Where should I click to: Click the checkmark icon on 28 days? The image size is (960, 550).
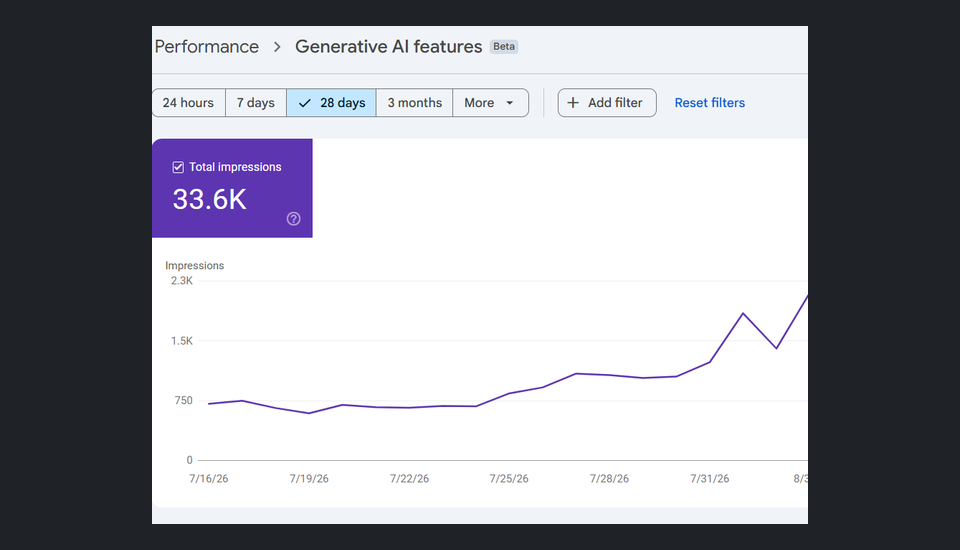pyautogui.click(x=304, y=103)
